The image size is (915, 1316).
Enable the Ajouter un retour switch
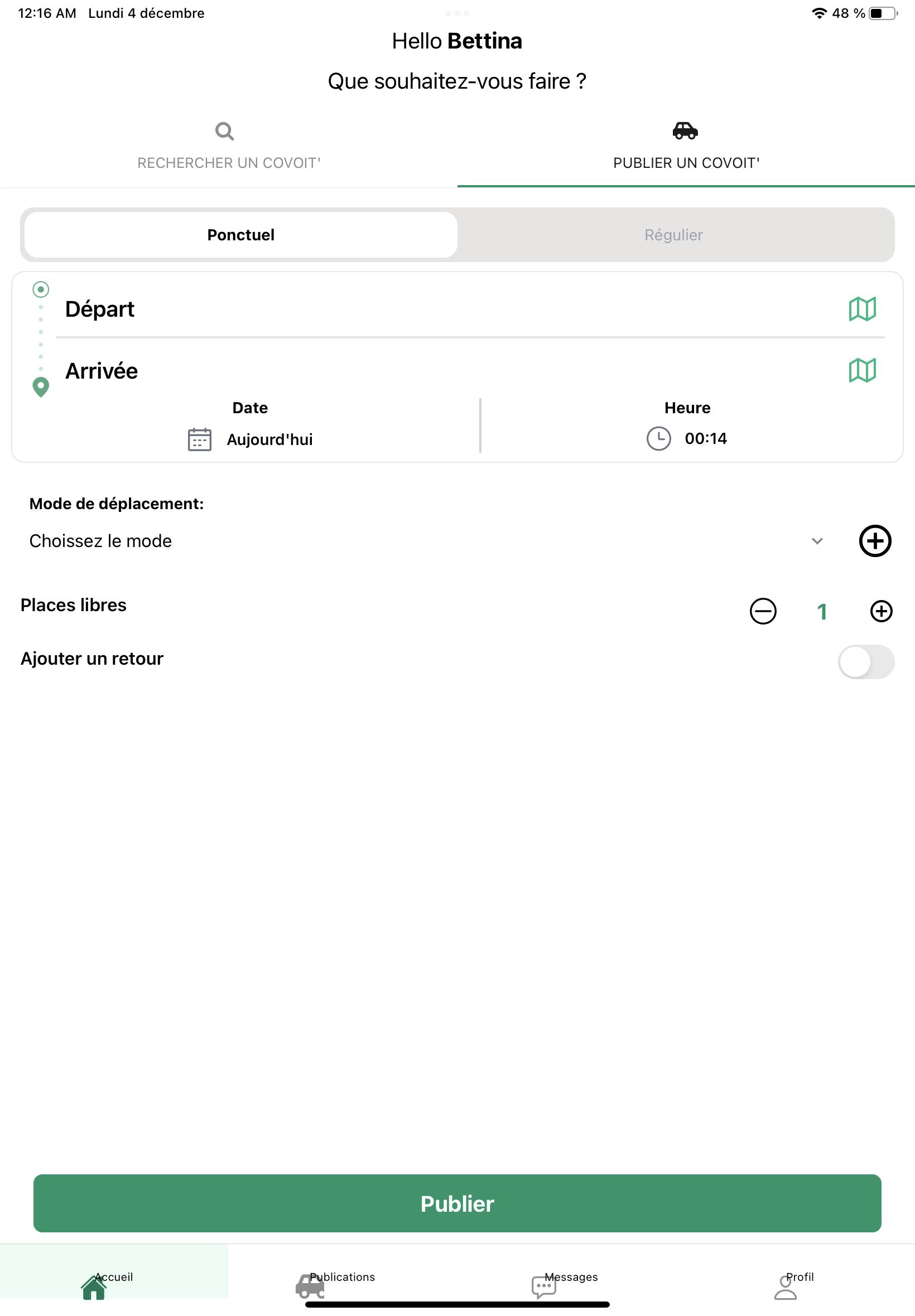tap(866, 662)
